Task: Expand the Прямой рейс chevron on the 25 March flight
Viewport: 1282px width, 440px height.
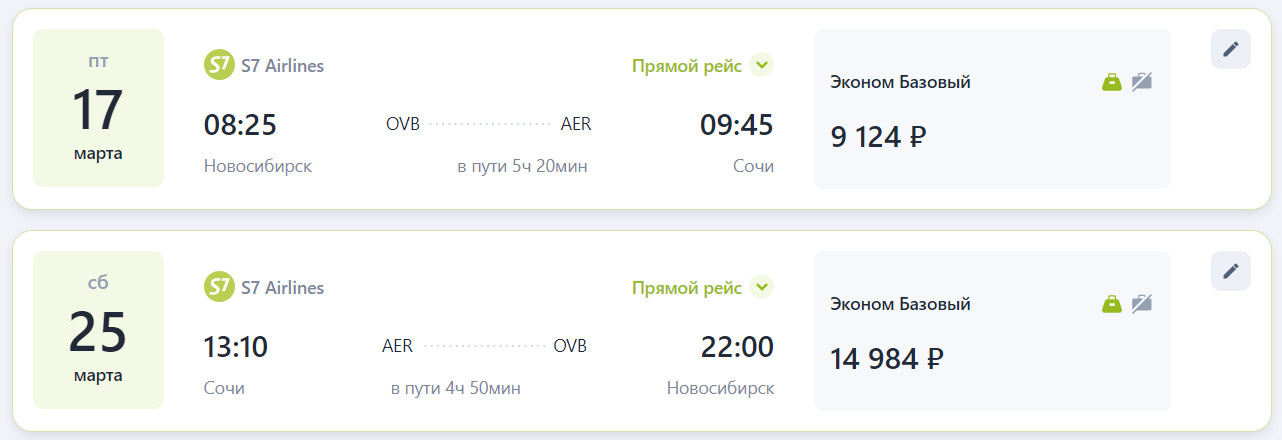Action: tap(762, 288)
